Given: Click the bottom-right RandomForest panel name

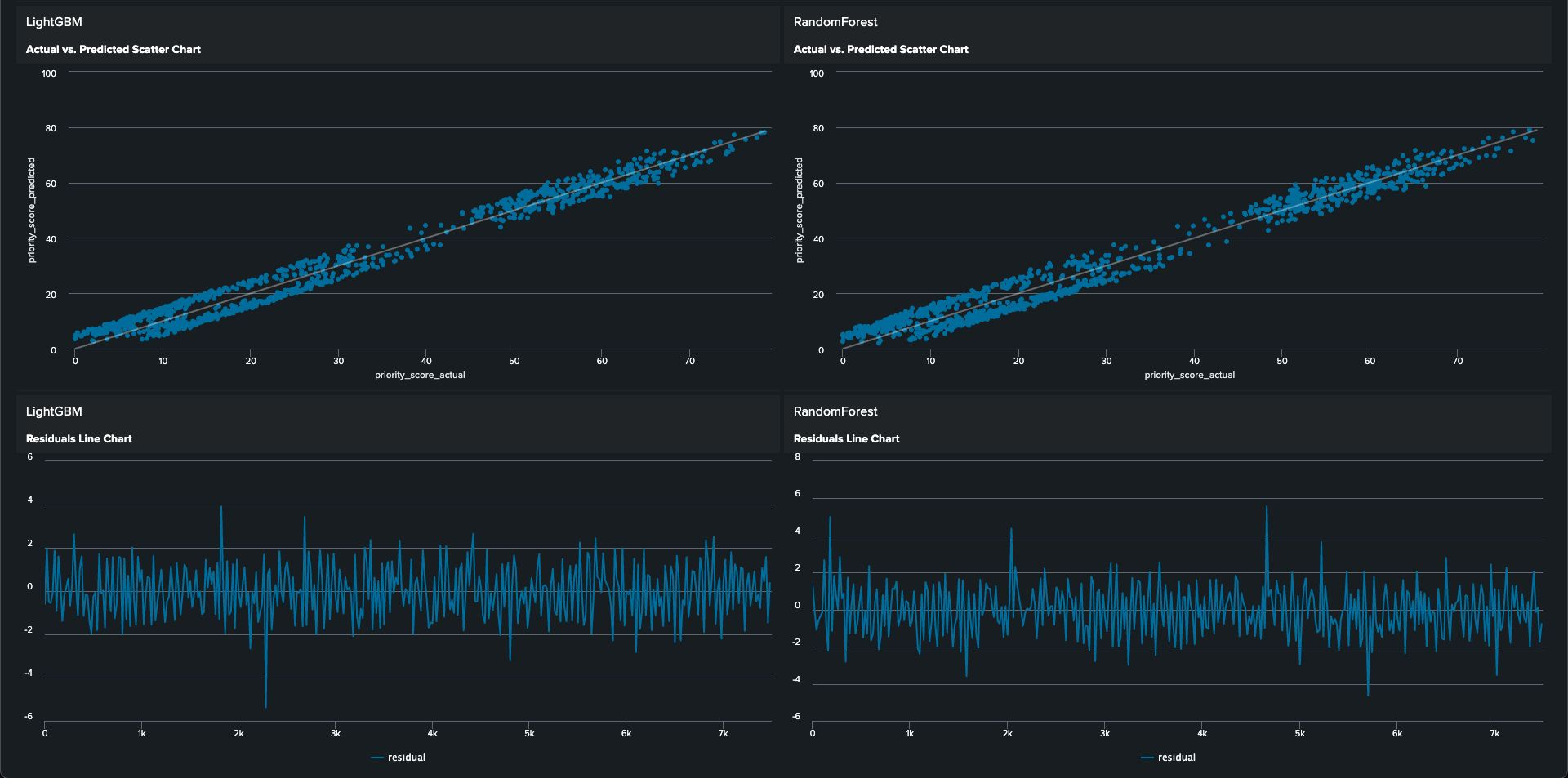Looking at the screenshot, I should [x=835, y=411].
